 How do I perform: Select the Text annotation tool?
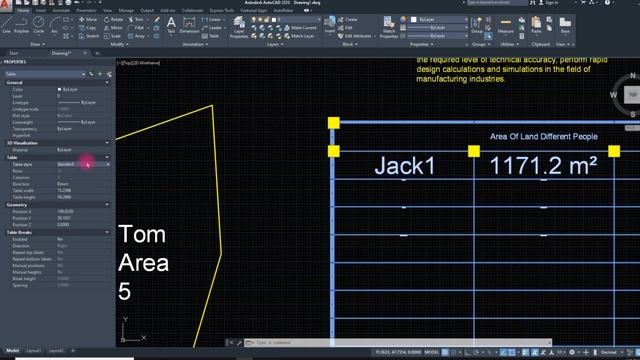[171, 24]
